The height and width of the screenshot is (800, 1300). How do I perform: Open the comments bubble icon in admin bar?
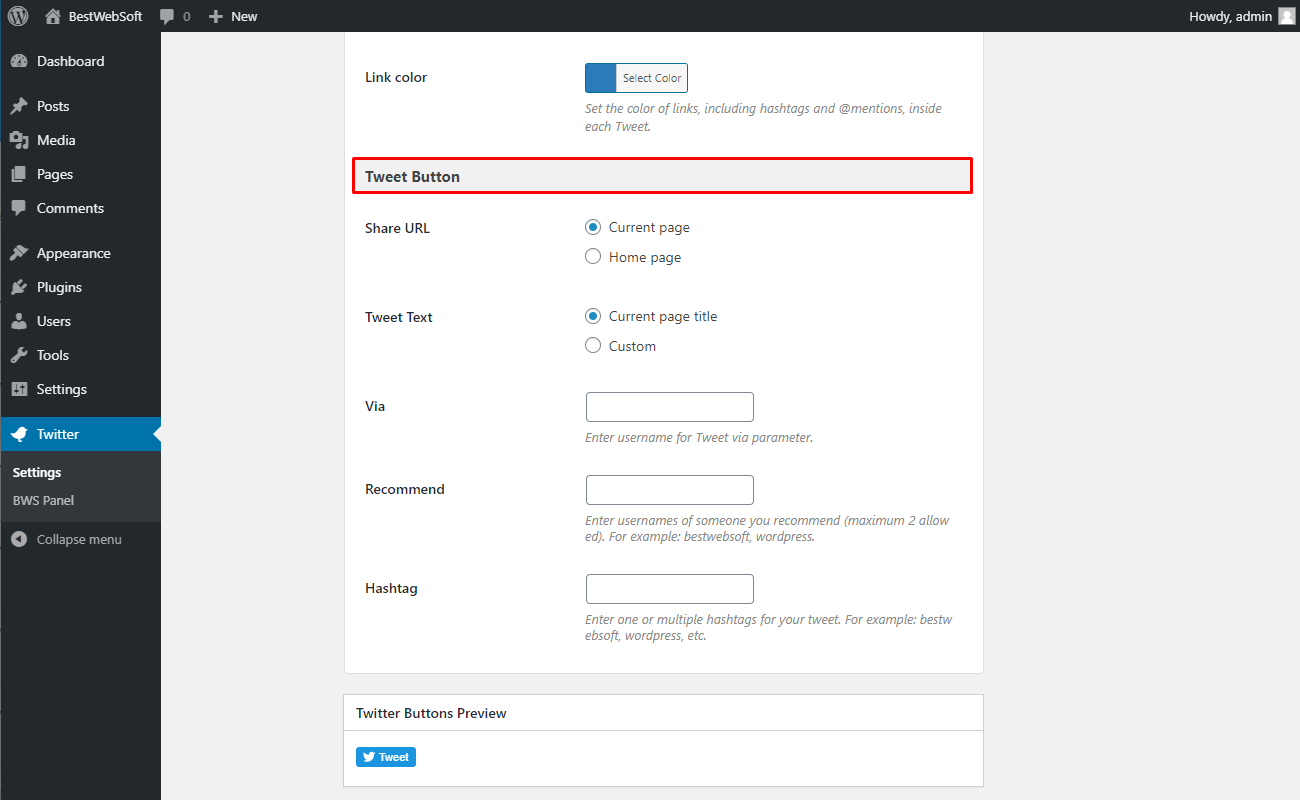click(x=167, y=16)
